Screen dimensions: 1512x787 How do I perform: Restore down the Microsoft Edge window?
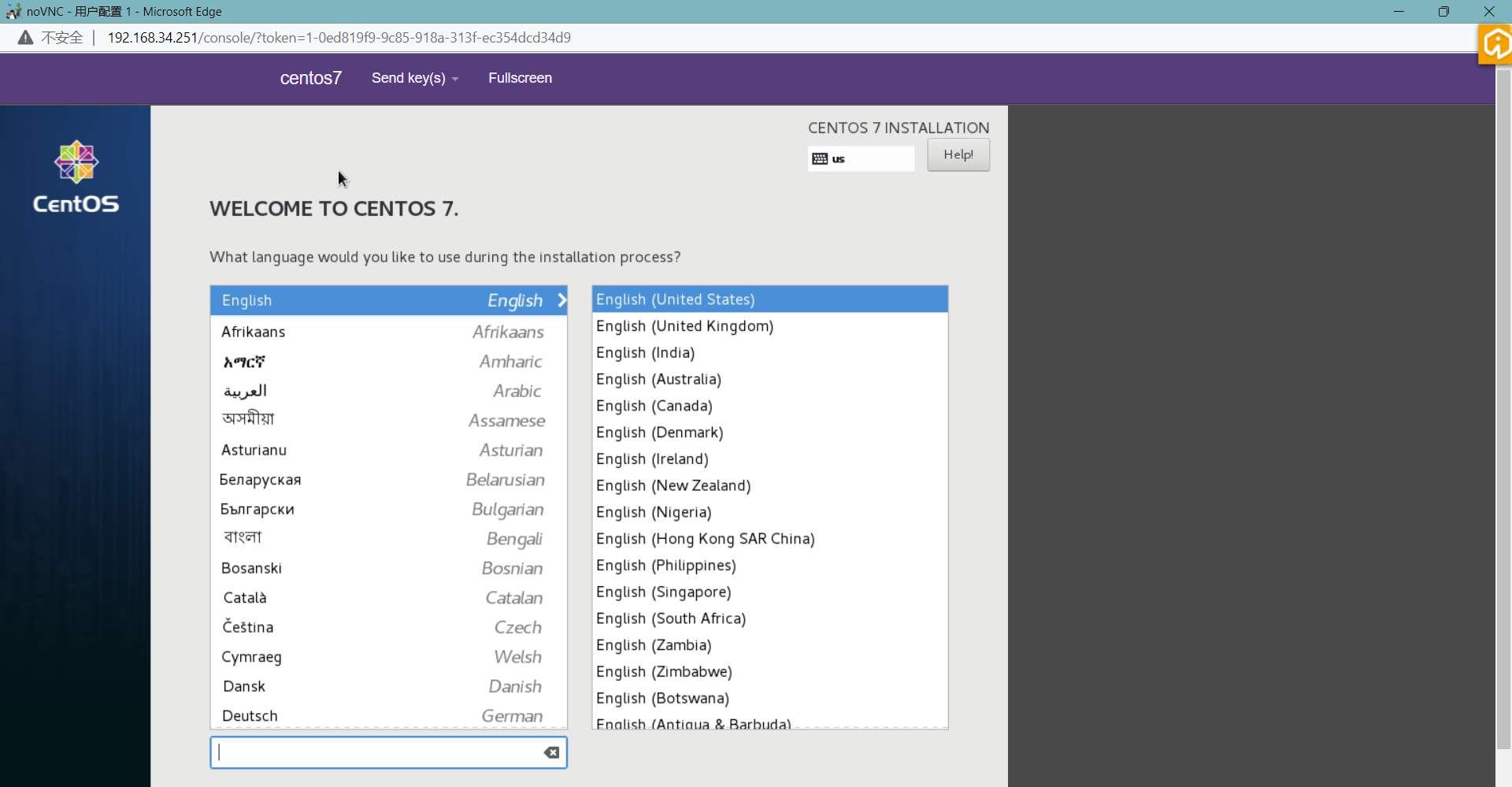(1443, 11)
